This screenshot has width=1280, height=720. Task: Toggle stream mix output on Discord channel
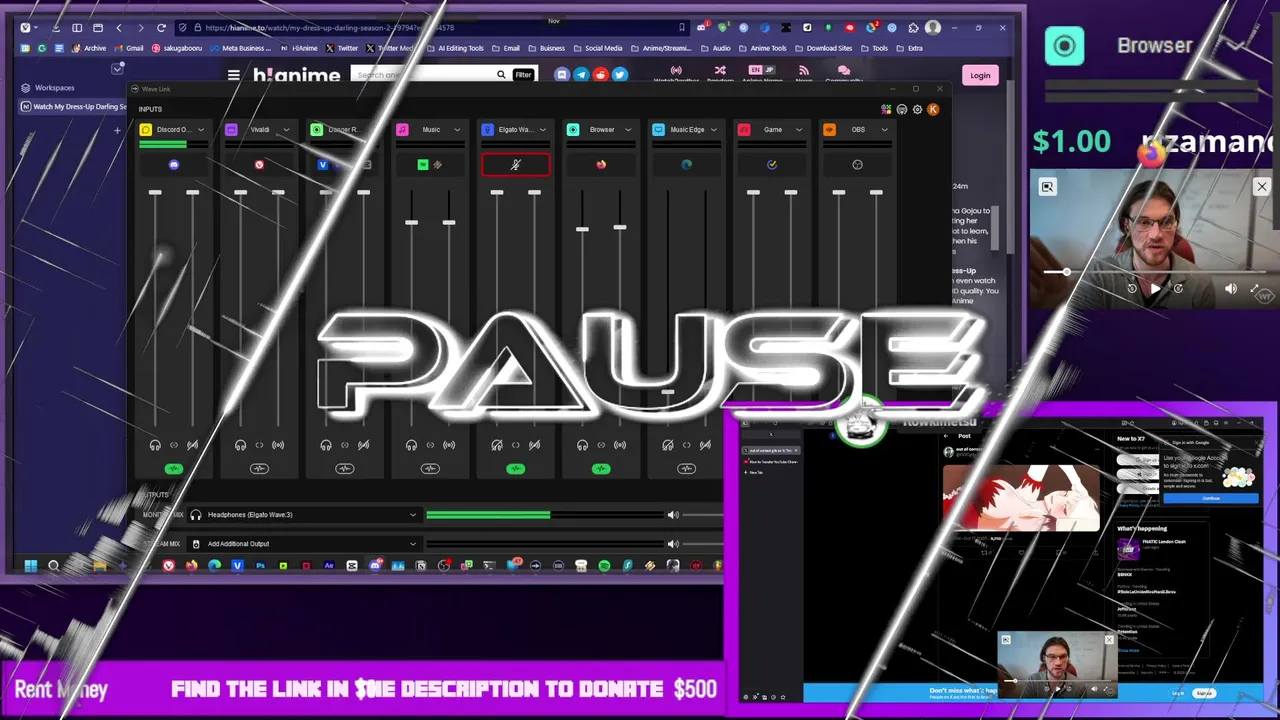pyautogui.click(x=192, y=445)
